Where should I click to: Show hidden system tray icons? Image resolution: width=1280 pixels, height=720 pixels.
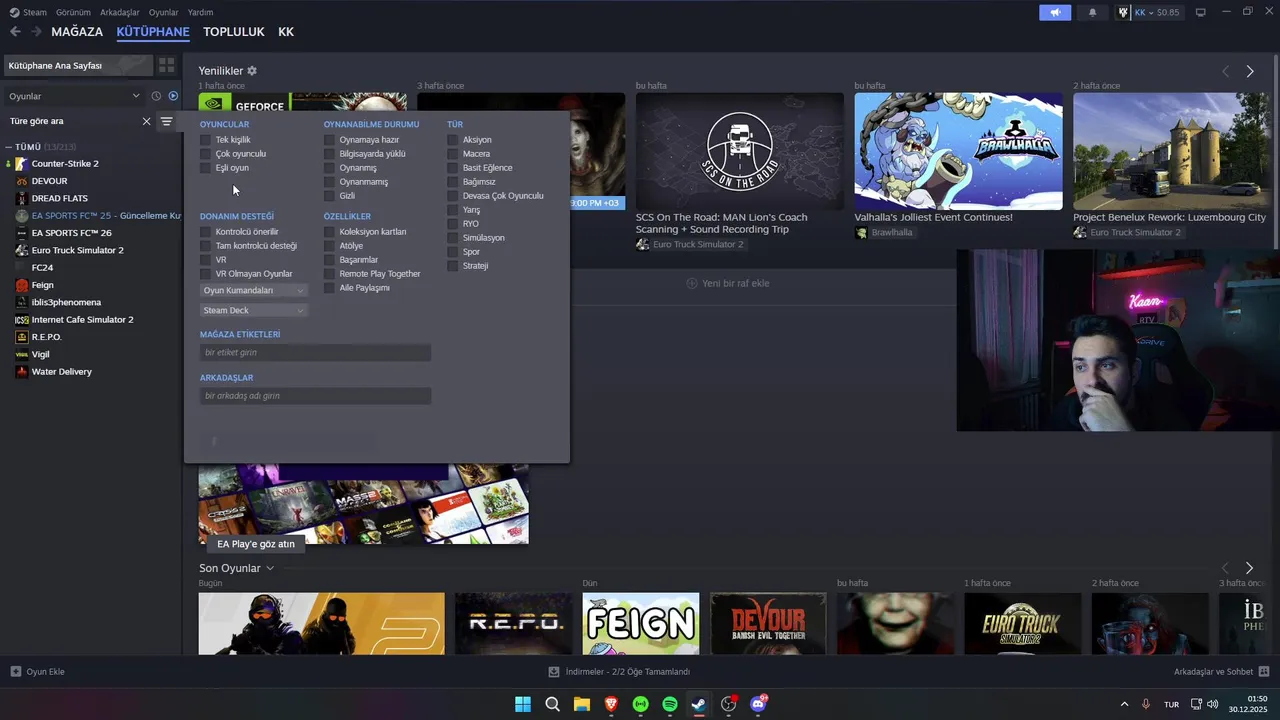[x=1124, y=704]
